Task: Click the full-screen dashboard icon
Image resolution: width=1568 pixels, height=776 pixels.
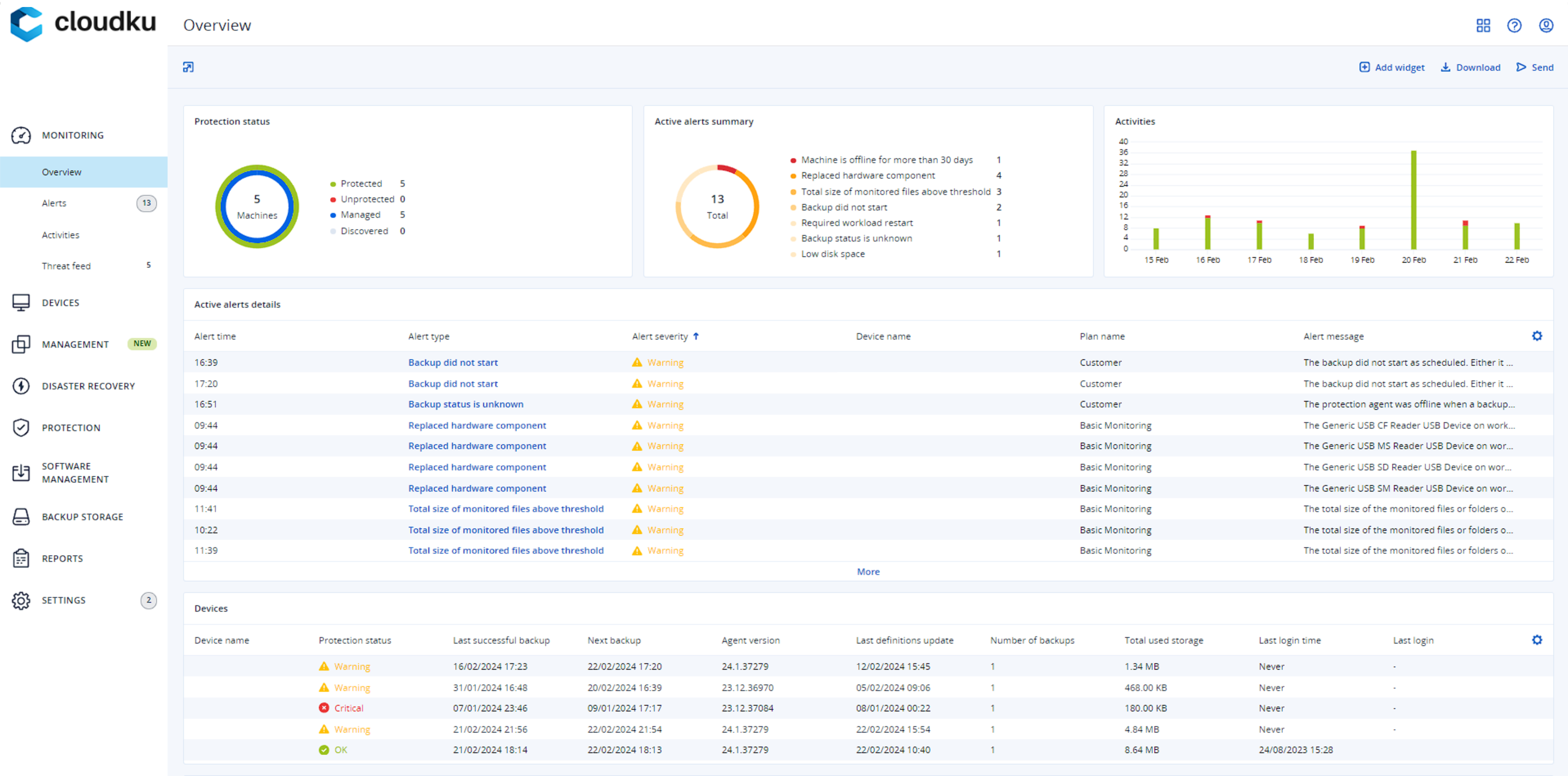Action: click(188, 67)
